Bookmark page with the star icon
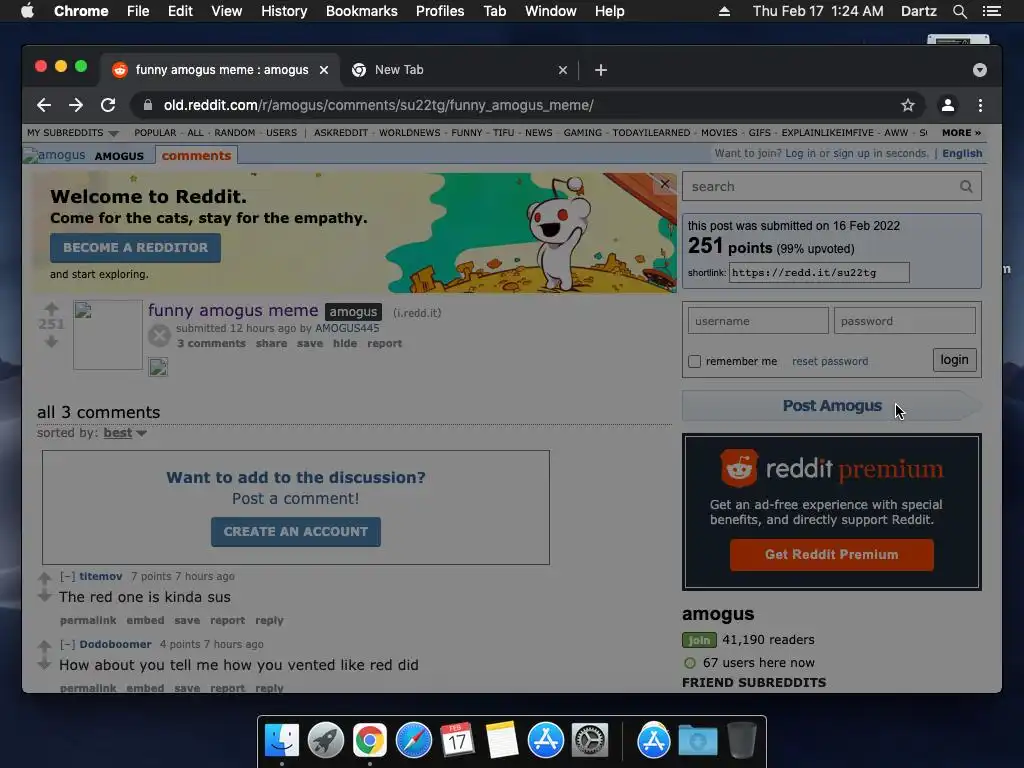This screenshot has width=1024, height=768. point(908,105)
